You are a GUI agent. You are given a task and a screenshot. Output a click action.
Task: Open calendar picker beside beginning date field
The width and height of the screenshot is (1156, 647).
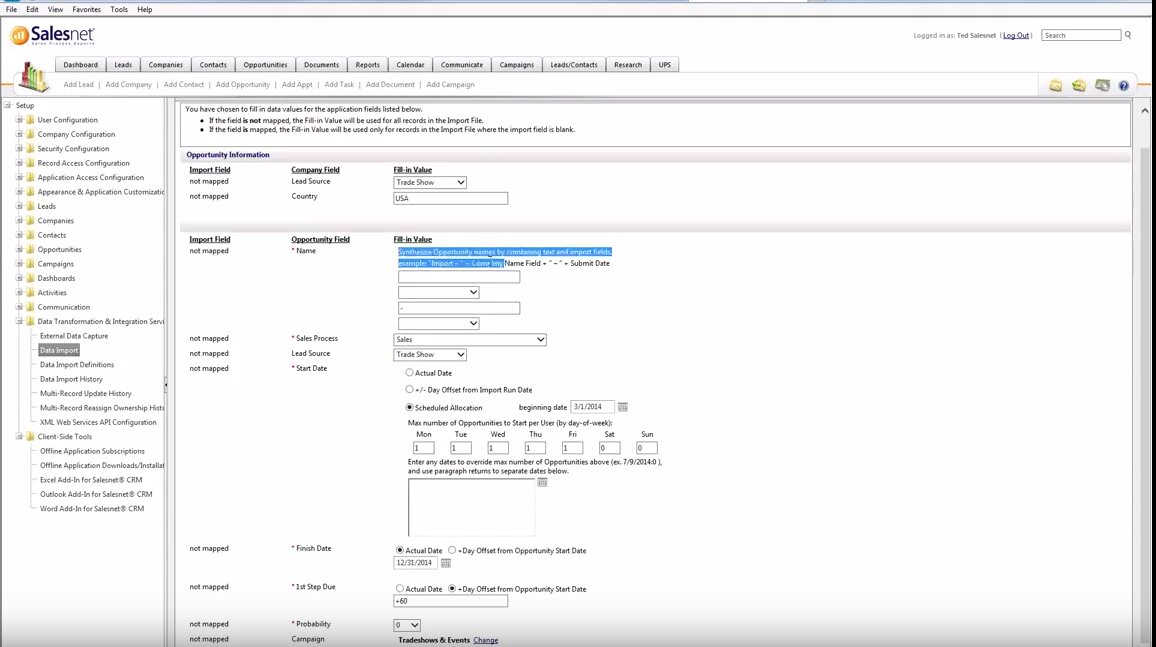click(622, 407)
